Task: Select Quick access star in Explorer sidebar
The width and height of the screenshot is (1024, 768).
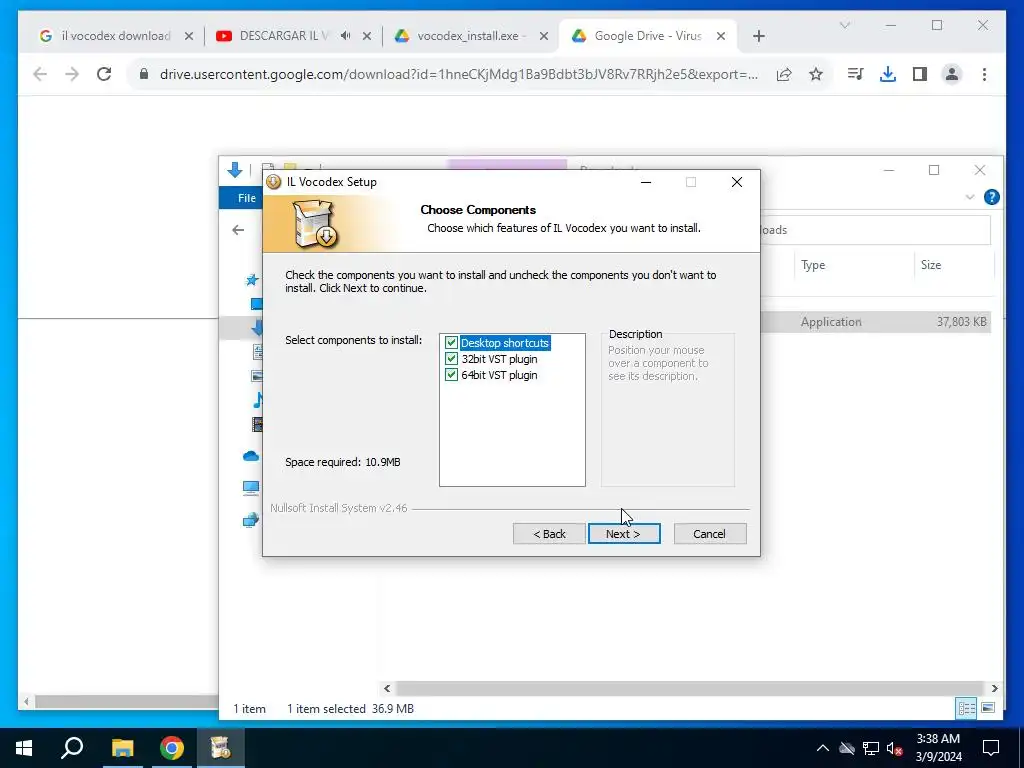Action: (x=251, y=280)
